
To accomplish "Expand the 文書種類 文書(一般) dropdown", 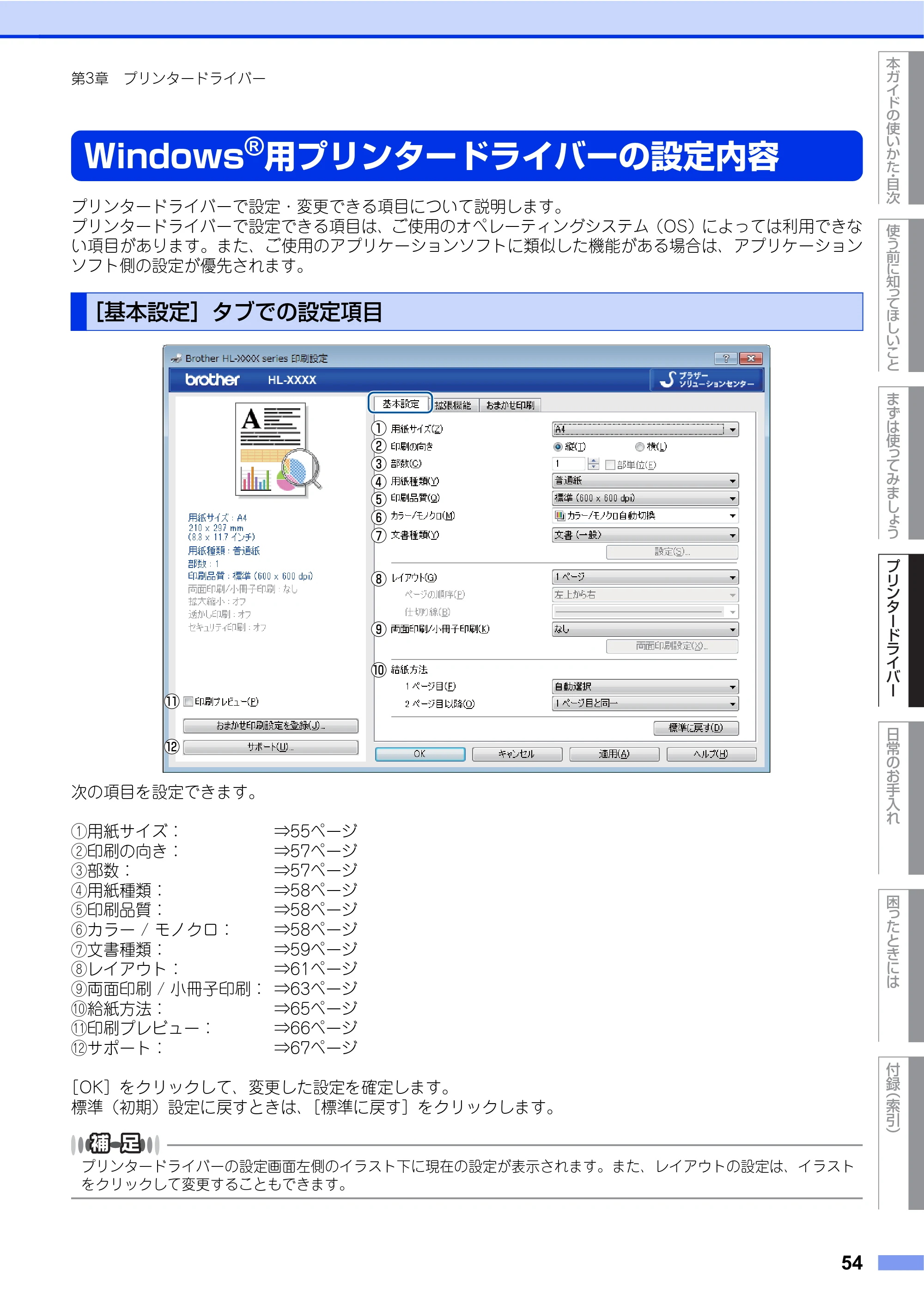I will [645, 535].
